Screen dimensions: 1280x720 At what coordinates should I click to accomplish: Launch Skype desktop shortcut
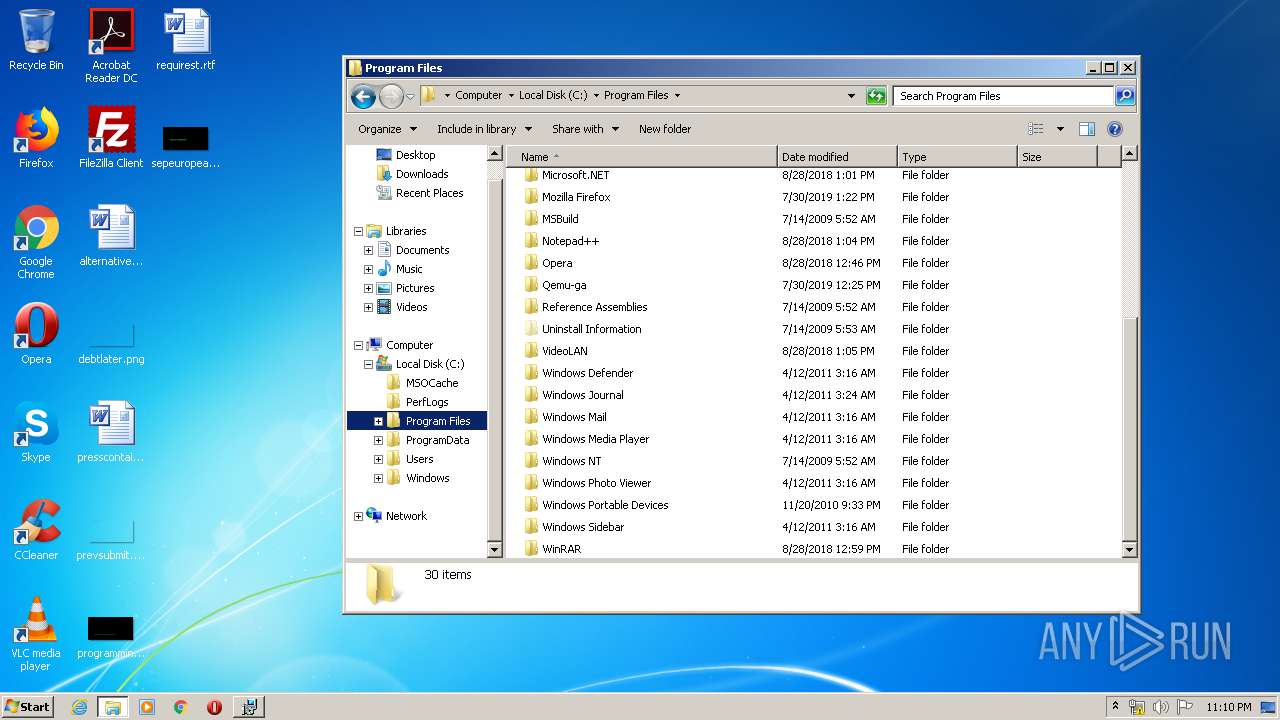[x=36, y=432]
